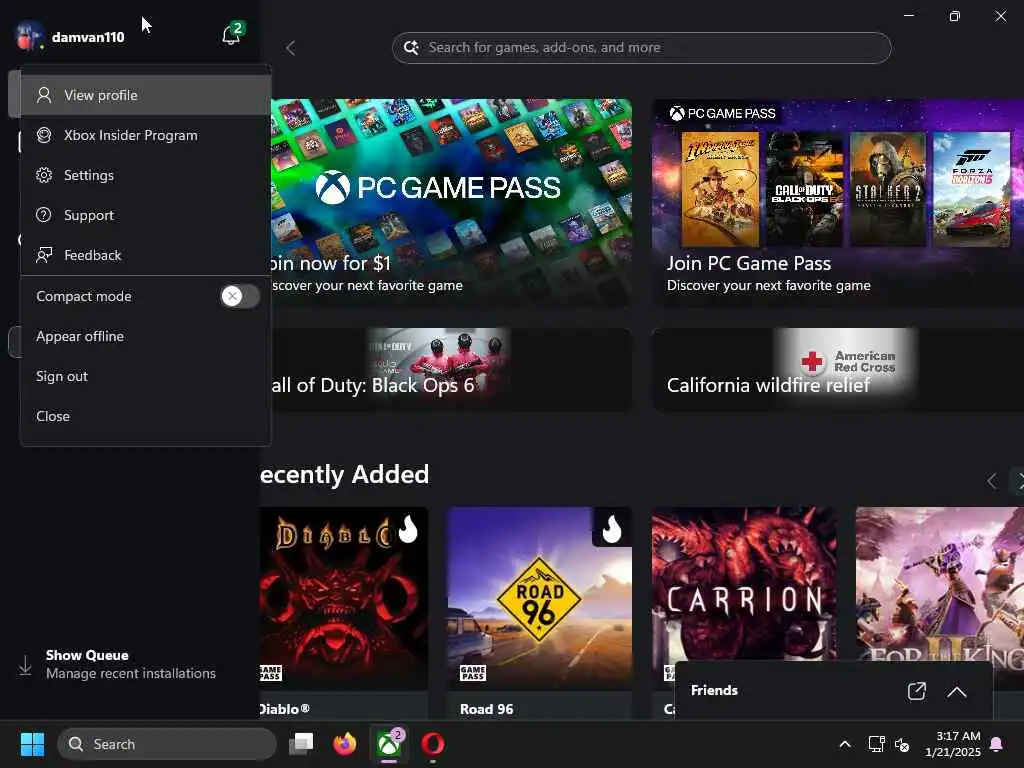The image size is (1024, 768).
Task: Click the Road 96 title text
Action: (487, 709)
